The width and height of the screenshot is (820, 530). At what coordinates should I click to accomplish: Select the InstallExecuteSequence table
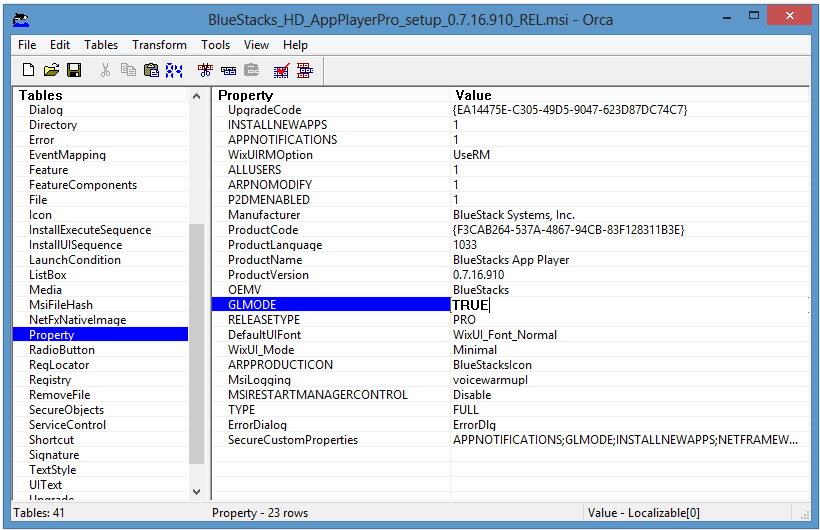point(90,230)
